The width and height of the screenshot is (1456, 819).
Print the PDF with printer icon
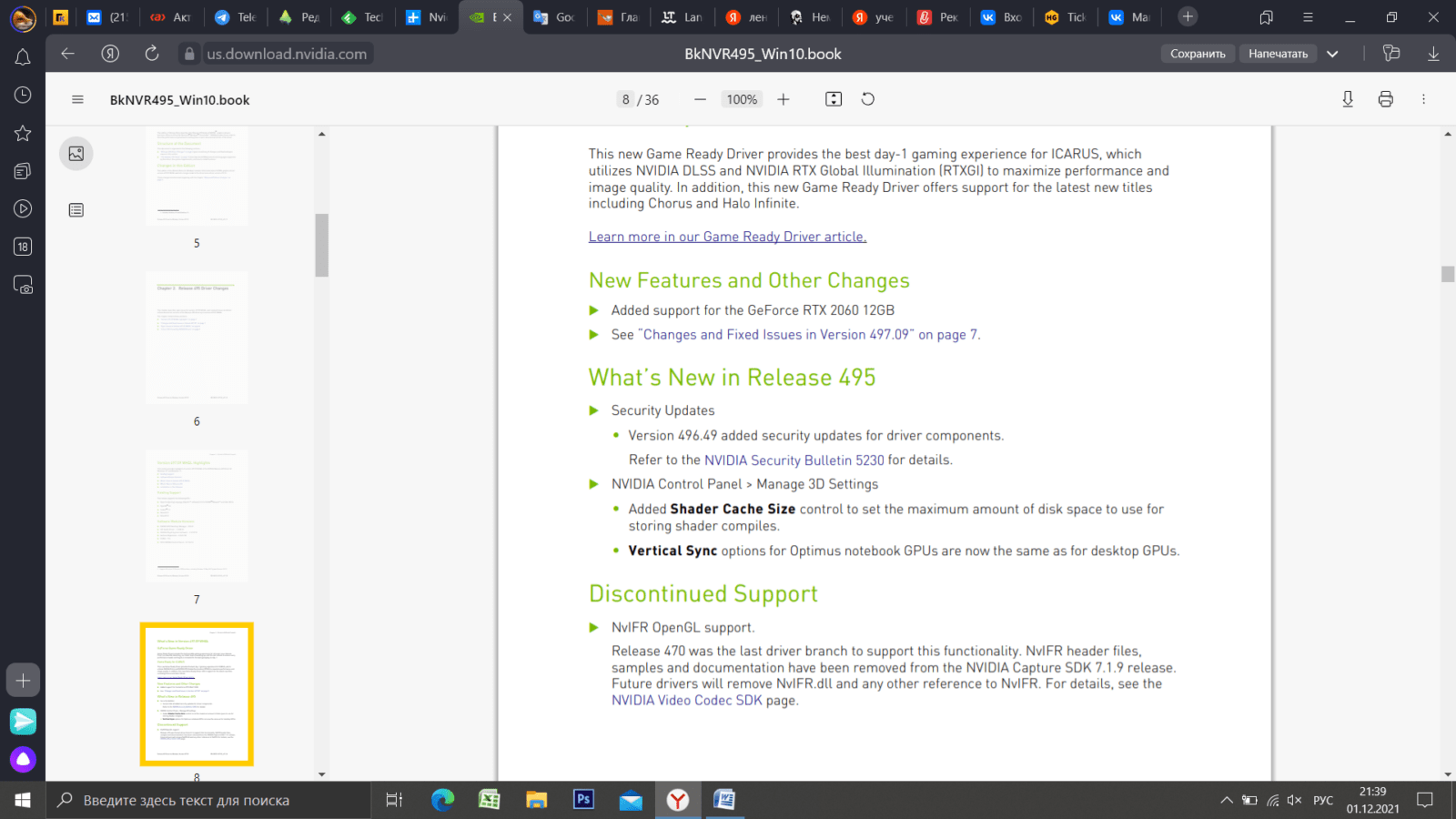1386,99
